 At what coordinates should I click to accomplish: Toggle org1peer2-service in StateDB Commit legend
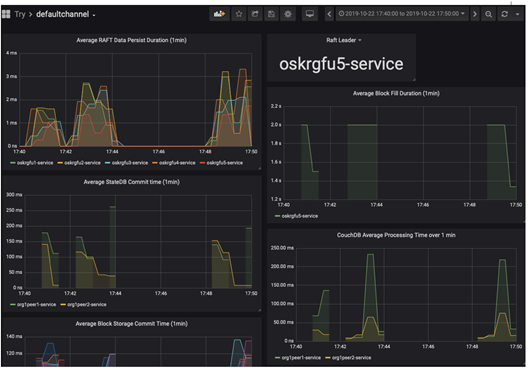point(83,304)
